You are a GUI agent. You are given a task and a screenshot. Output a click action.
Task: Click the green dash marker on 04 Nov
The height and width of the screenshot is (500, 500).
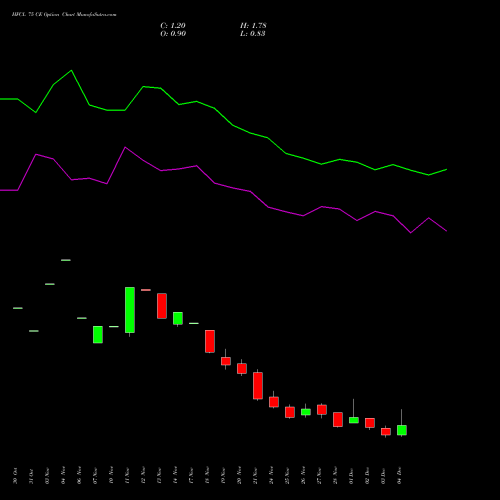point(66,260)
